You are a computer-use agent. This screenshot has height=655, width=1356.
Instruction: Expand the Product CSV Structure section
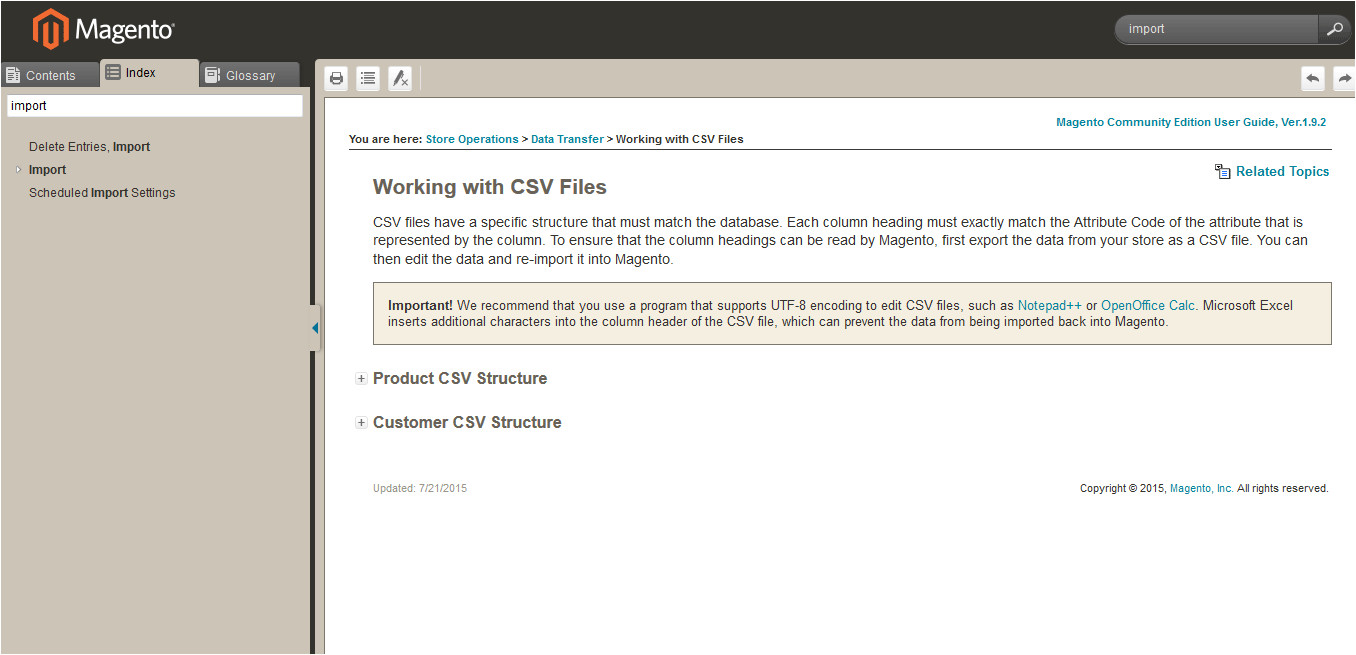(361, 379)
